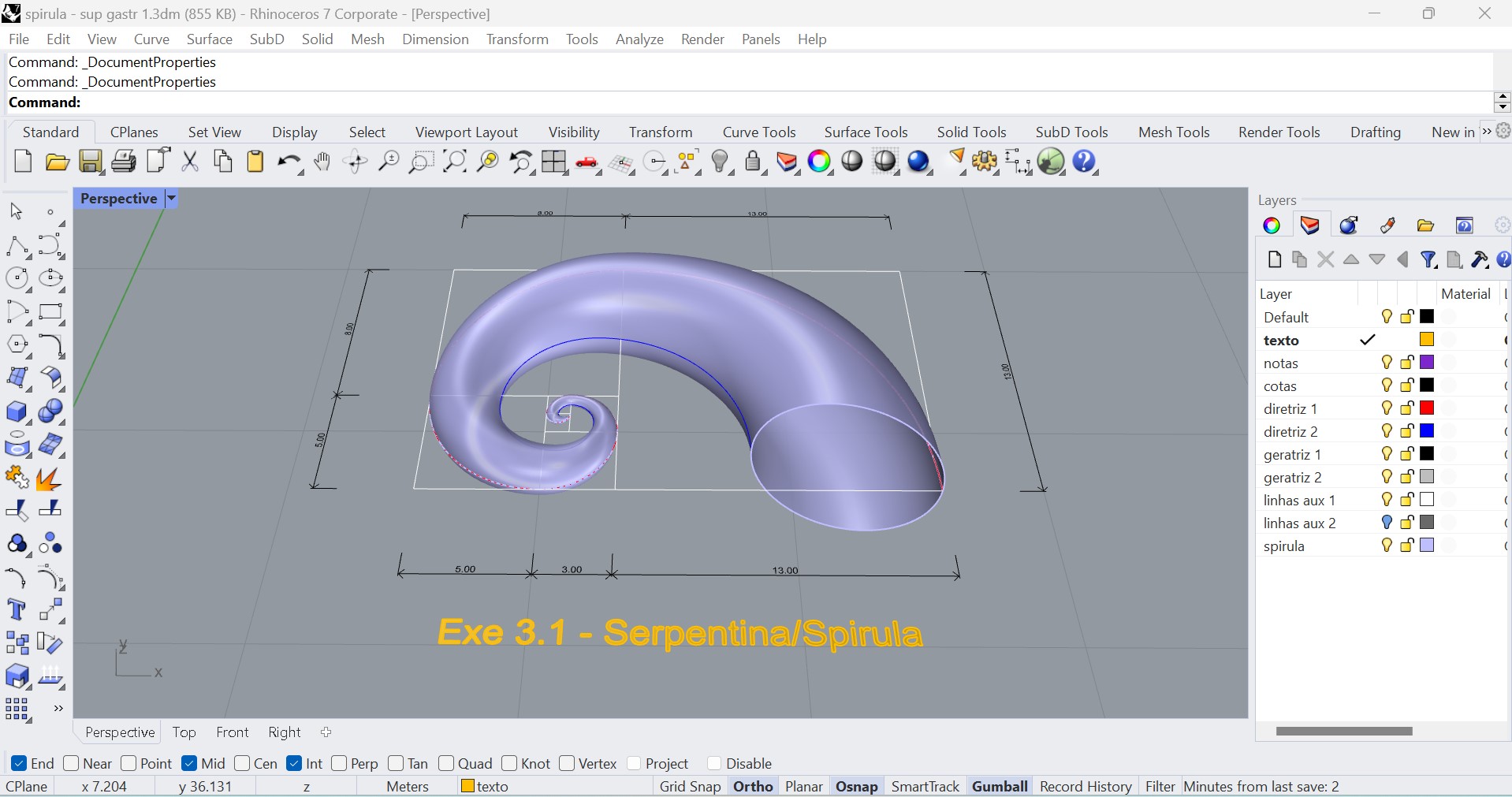The width and height of the screenshot is (1512, 797).
Task: Click the blue color swatch of diretriz 2
Action: pyautogui.click(x=1427, y=431)
